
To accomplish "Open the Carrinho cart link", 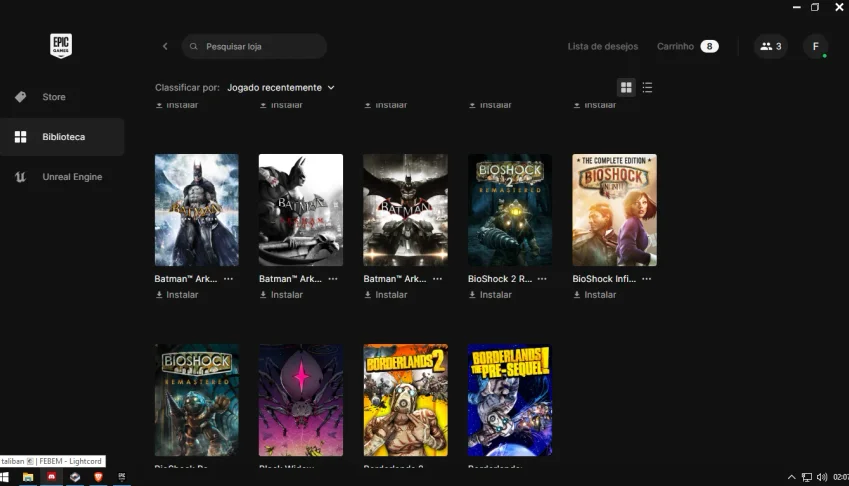I will tap(675, 47).
